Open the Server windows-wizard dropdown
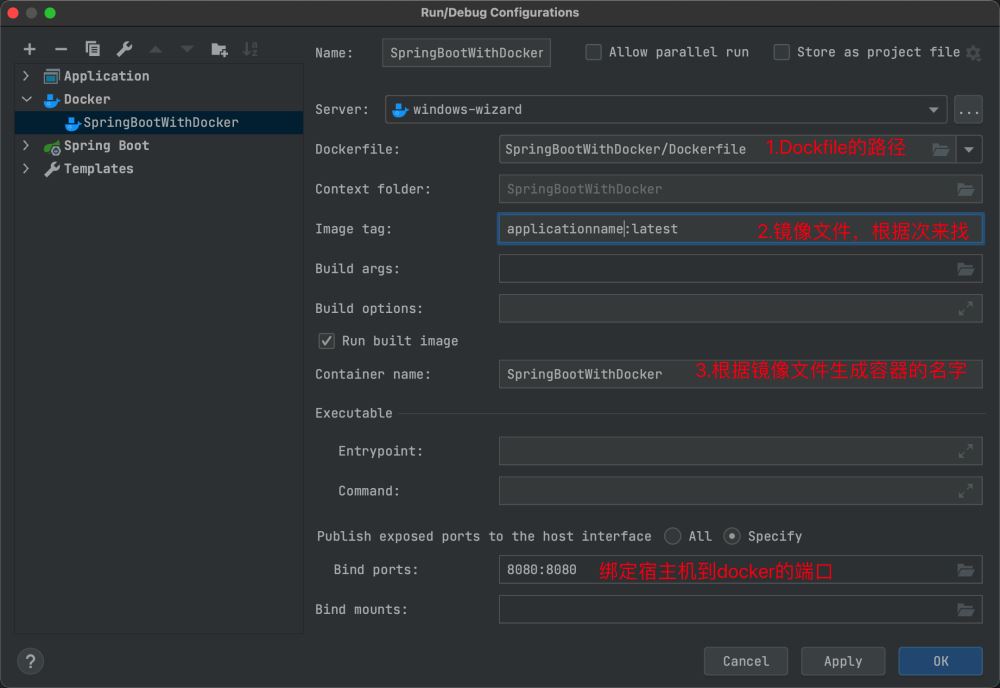1000x688 pixels. pos(666,110)
